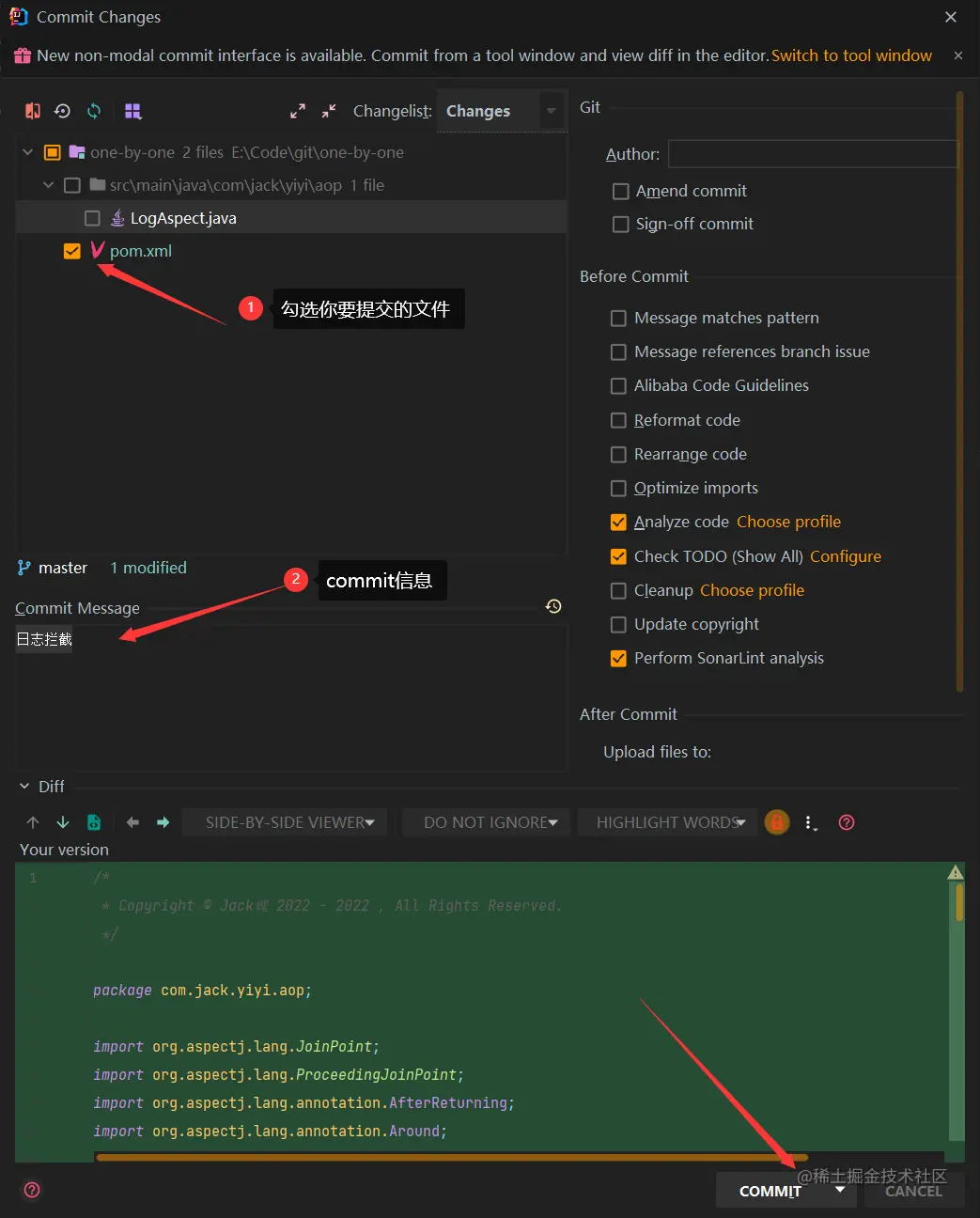The image size is (980, 1218).
Task: Click Switch to tool window link
Action: 852,55
